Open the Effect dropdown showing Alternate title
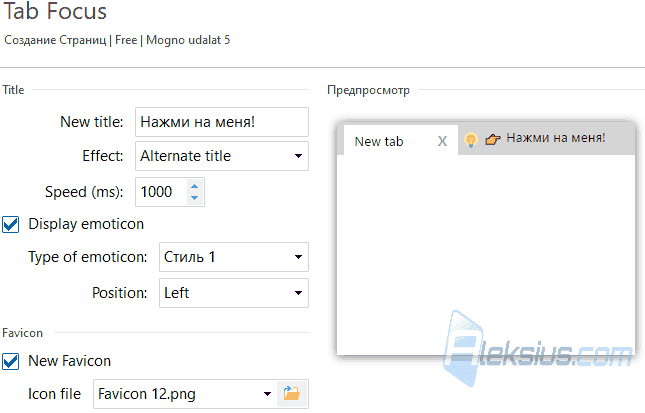Screen dimensions: 645x413 click(x=222, y=156)
